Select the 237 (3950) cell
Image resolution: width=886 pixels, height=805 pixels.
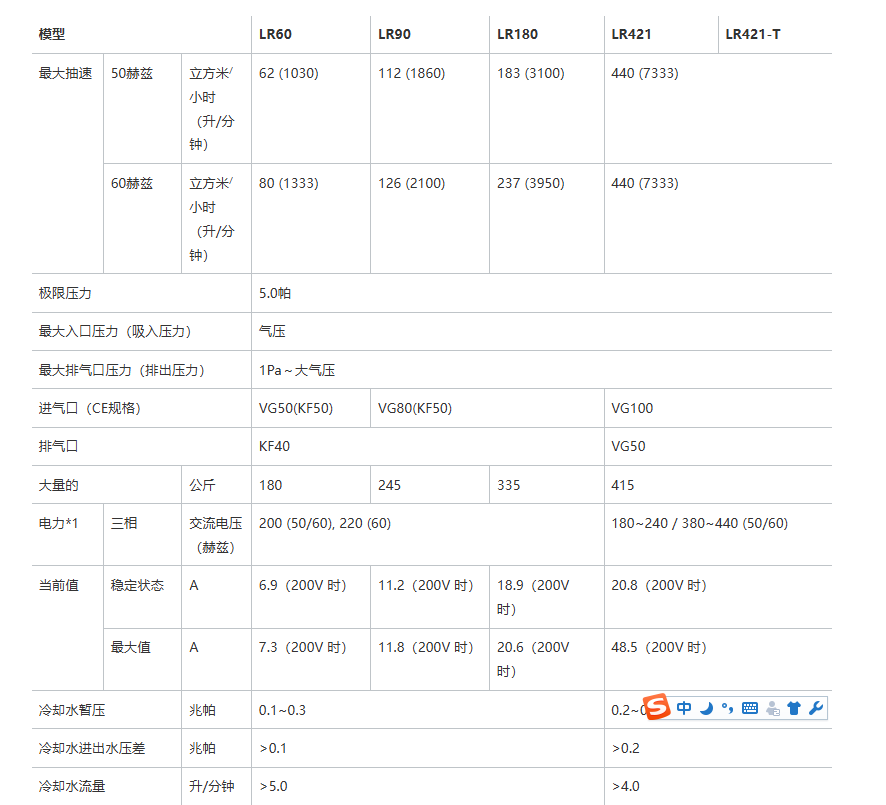(x=530, y=183)
